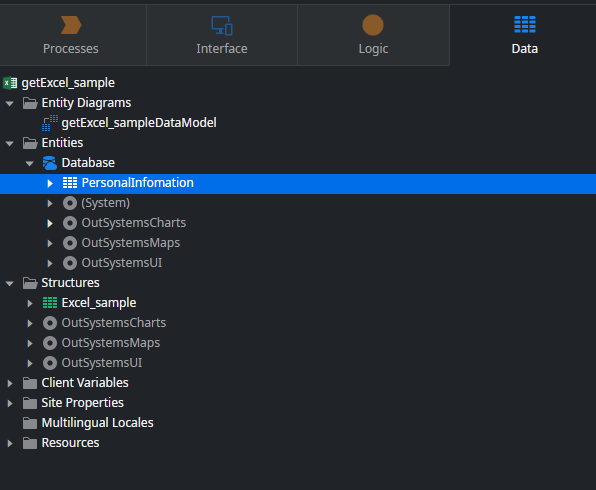Image resolution: width=596 pixels, height=490 pixels.
Task: Collapse the Entity Diagrams folder
Action: pyautogui.click(x=10, y=103)
